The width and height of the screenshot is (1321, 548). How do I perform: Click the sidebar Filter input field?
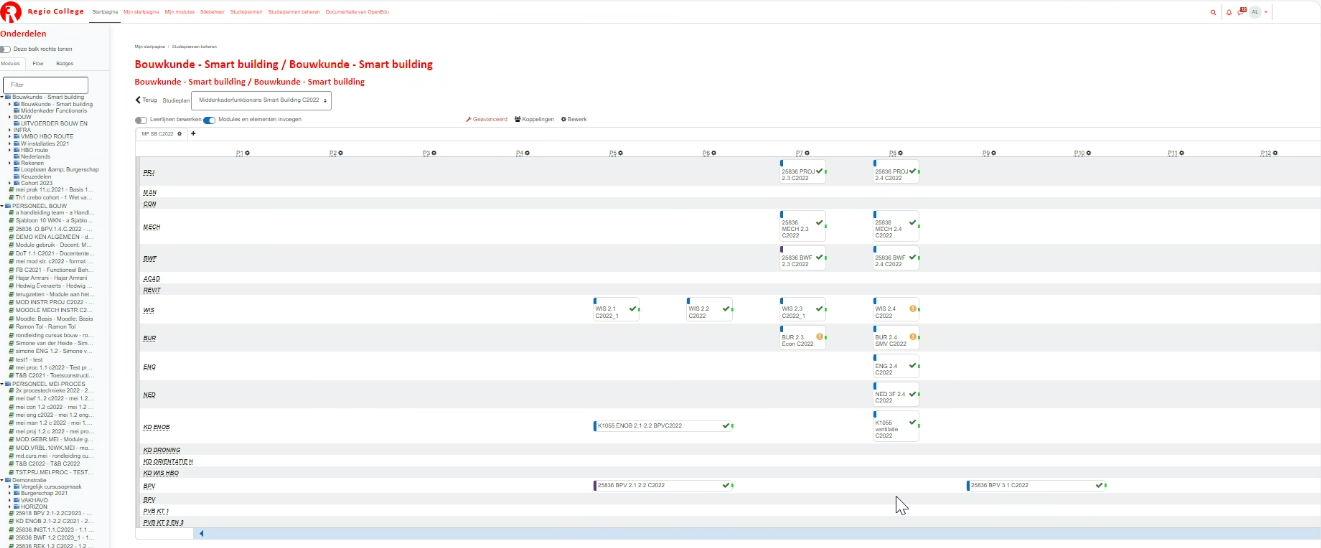tap(46, 85)
